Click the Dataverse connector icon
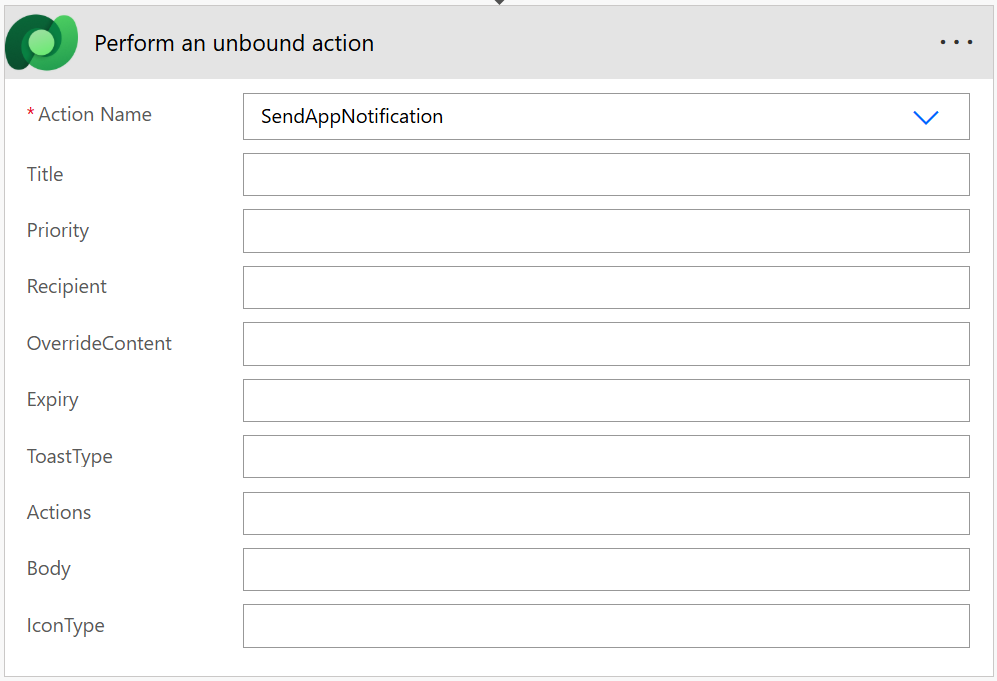The height and width of the screenshot is (681, 997). pos(41,43)
